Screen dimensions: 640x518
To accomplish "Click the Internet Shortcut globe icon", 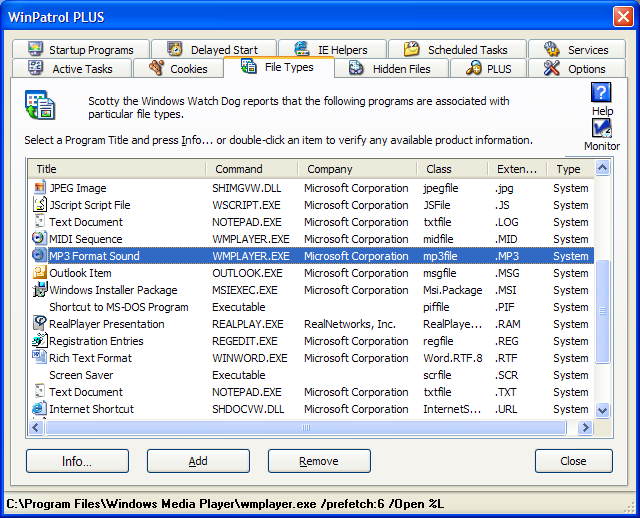I will [x=39, y=409].
